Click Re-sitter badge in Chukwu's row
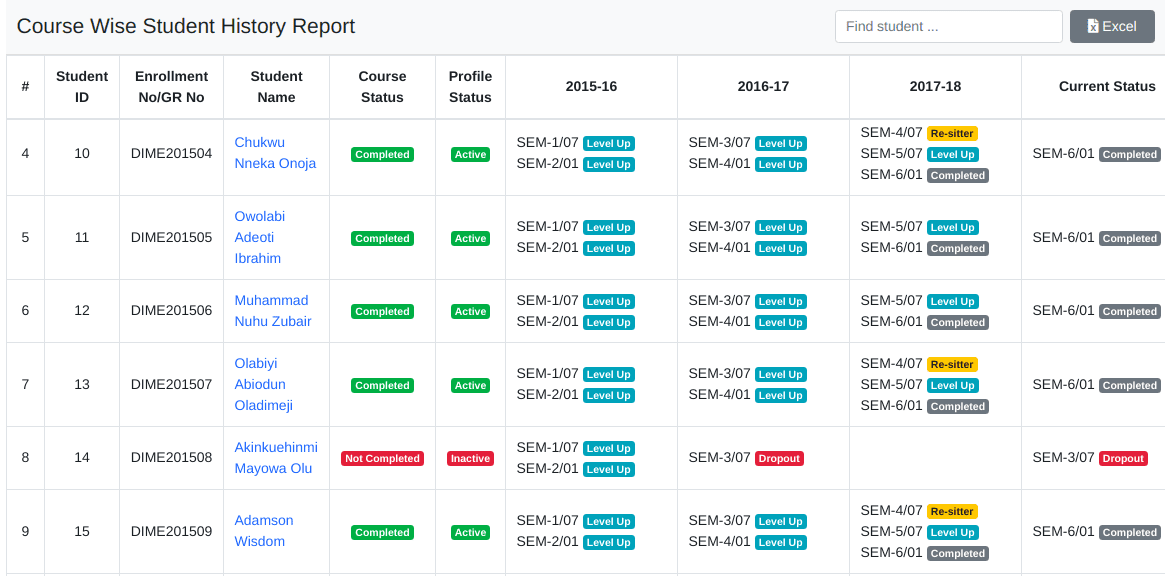 (x=951, y=134)
